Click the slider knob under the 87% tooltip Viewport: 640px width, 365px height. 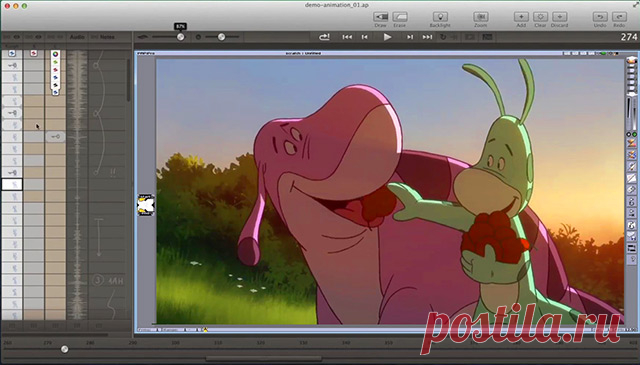pos(180,37)
